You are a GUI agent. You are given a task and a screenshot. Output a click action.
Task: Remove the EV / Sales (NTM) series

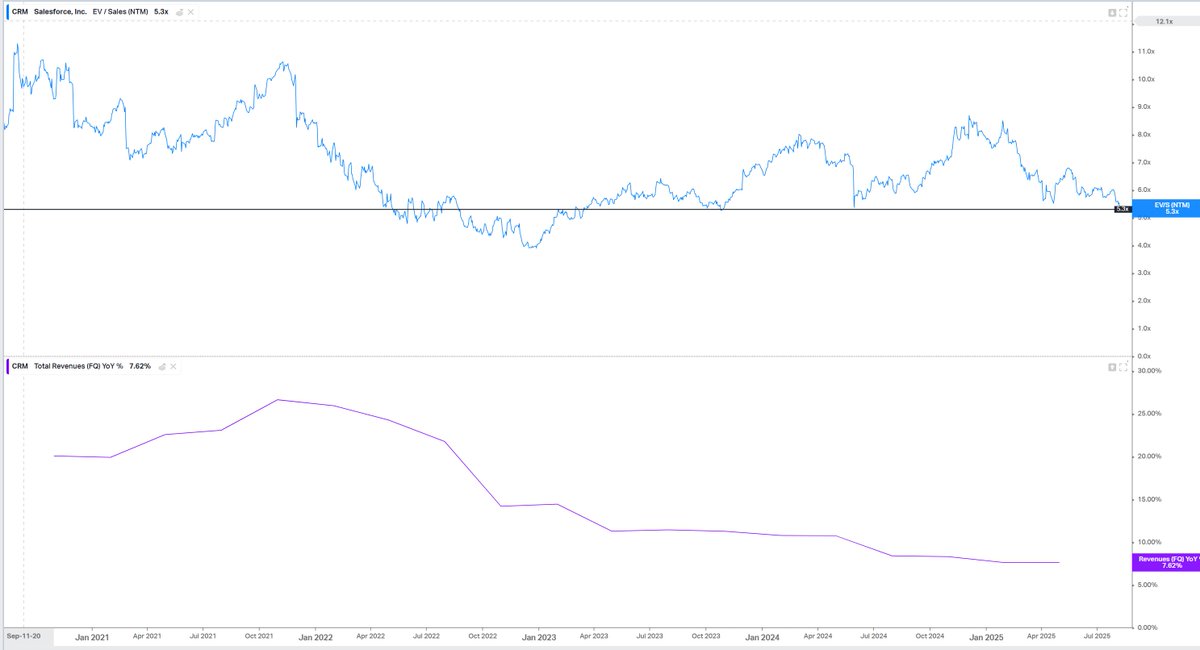[x=191, y=12]
